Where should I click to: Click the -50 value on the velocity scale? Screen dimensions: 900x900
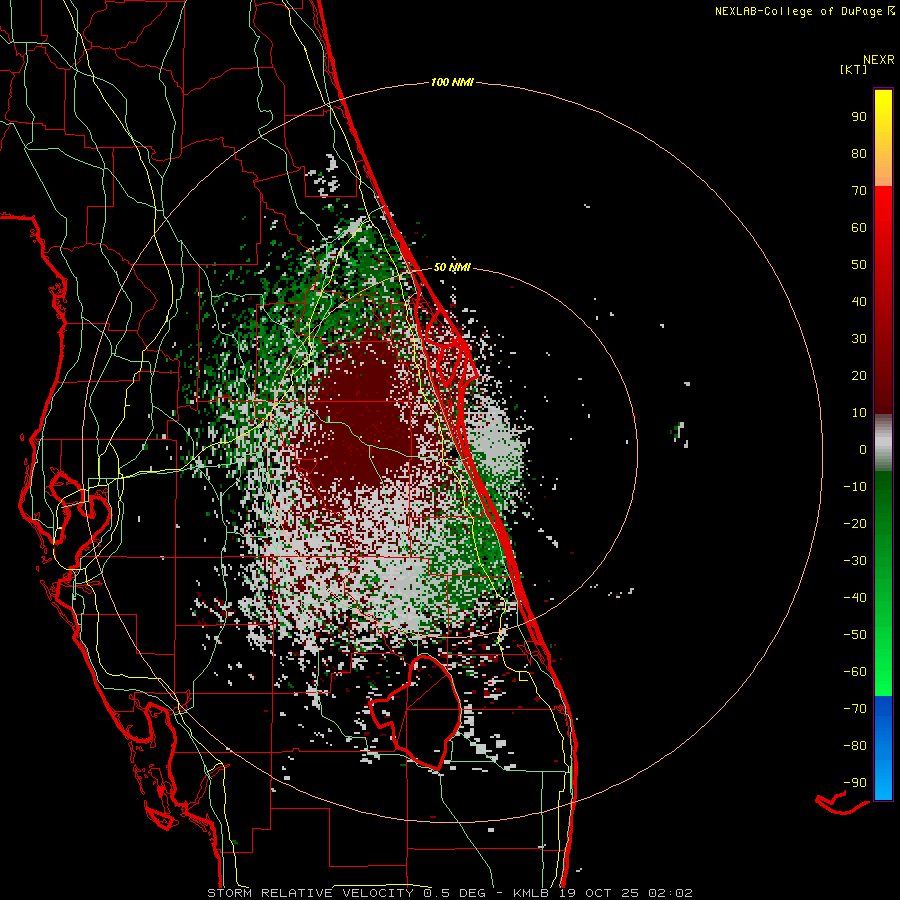pos(855,635)
